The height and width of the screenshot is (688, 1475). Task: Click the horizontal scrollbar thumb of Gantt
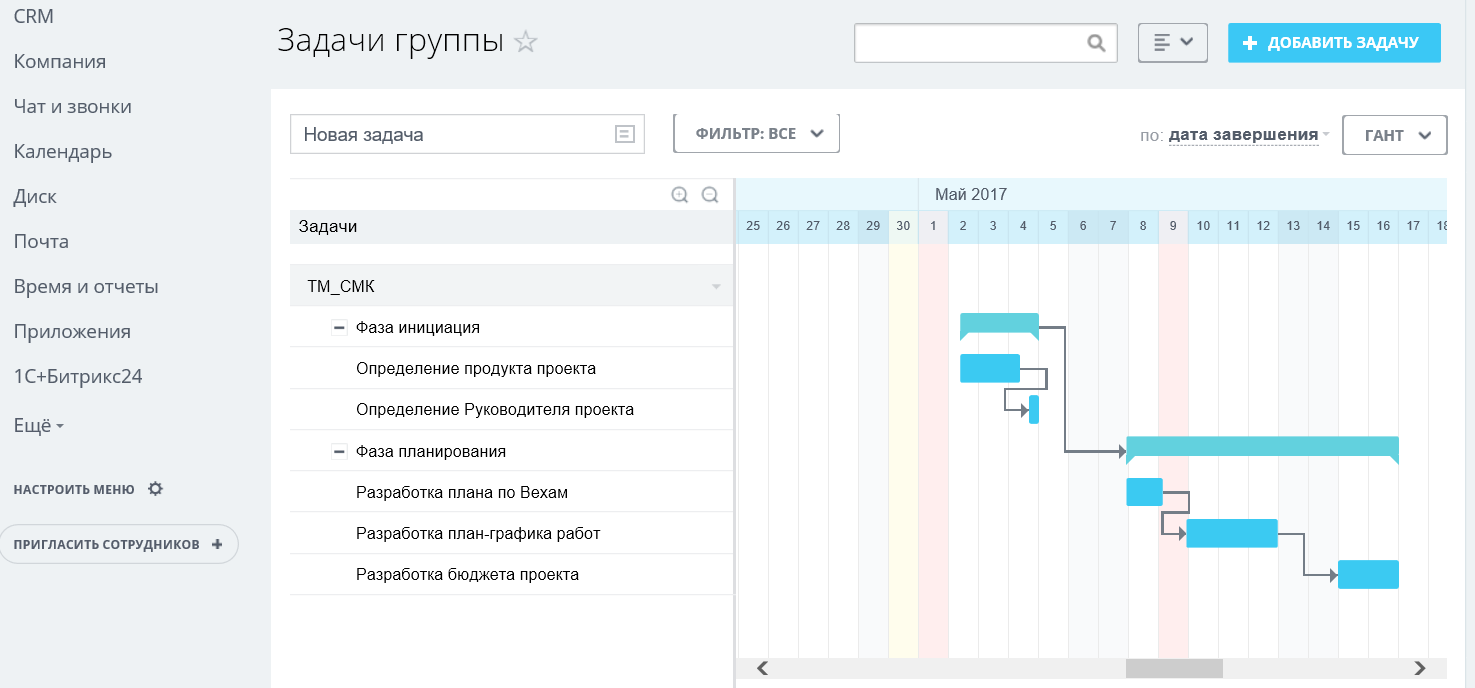click(1174, 668)
